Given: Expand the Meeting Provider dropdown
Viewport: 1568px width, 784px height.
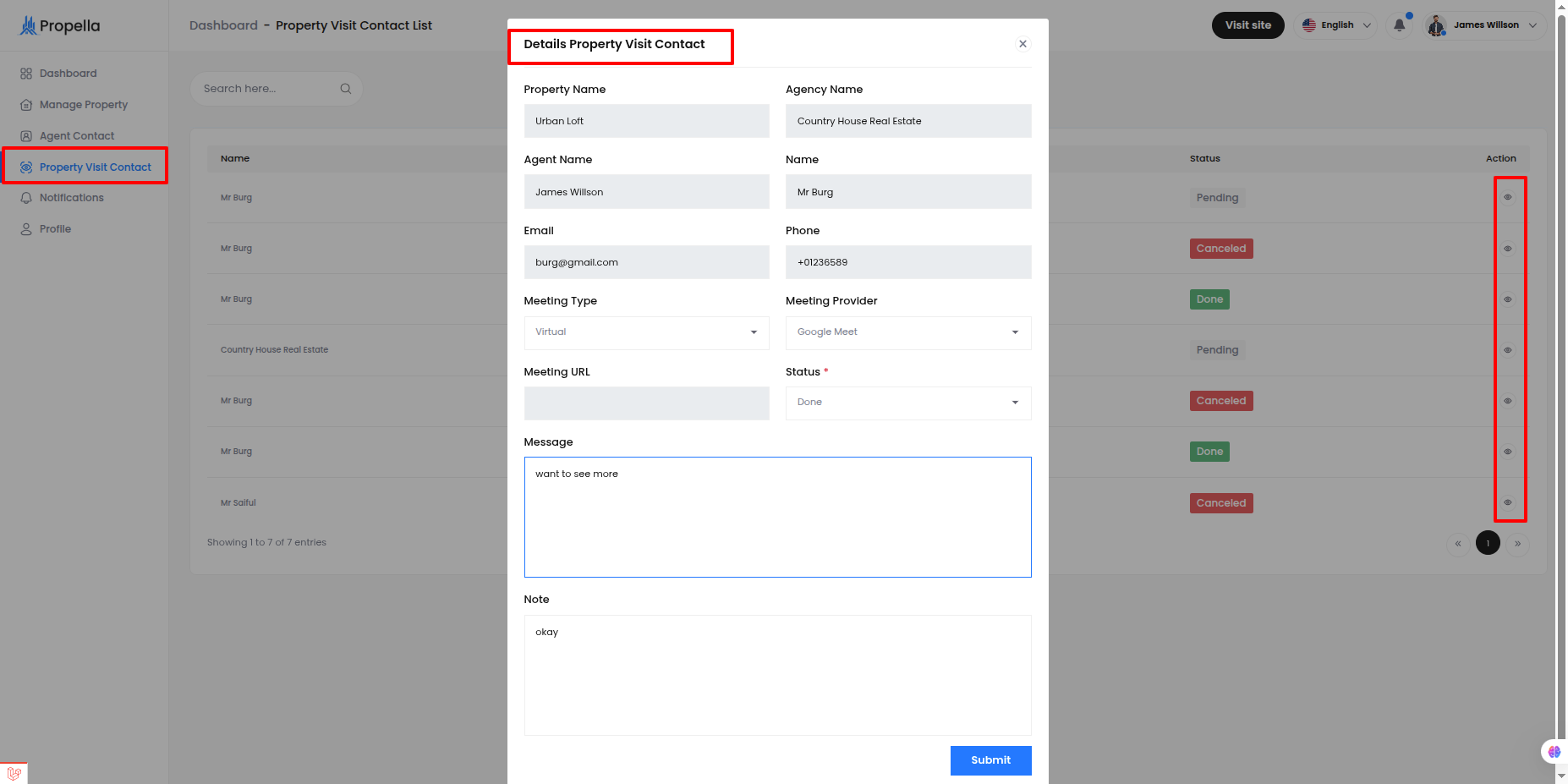Looking at the screenshot, I should click(908, 332).
